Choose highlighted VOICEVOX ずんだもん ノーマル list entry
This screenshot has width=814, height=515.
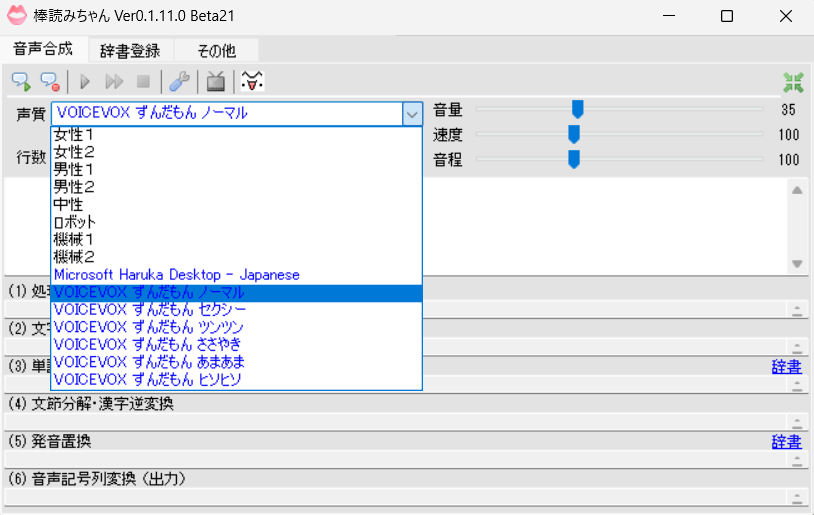click(236, 293)
